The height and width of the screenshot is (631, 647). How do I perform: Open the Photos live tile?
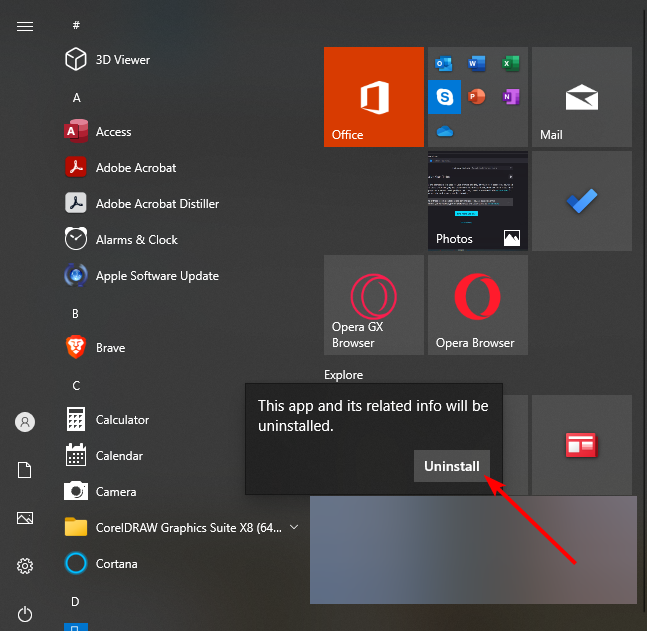pos(477,201)
